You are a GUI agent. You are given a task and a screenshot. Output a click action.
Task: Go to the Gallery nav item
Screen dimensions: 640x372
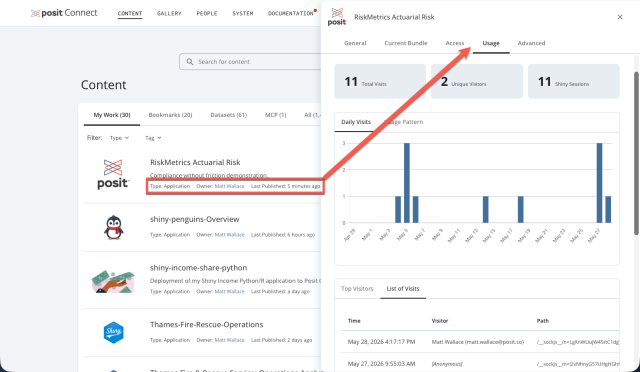click(x=169, y=13)
